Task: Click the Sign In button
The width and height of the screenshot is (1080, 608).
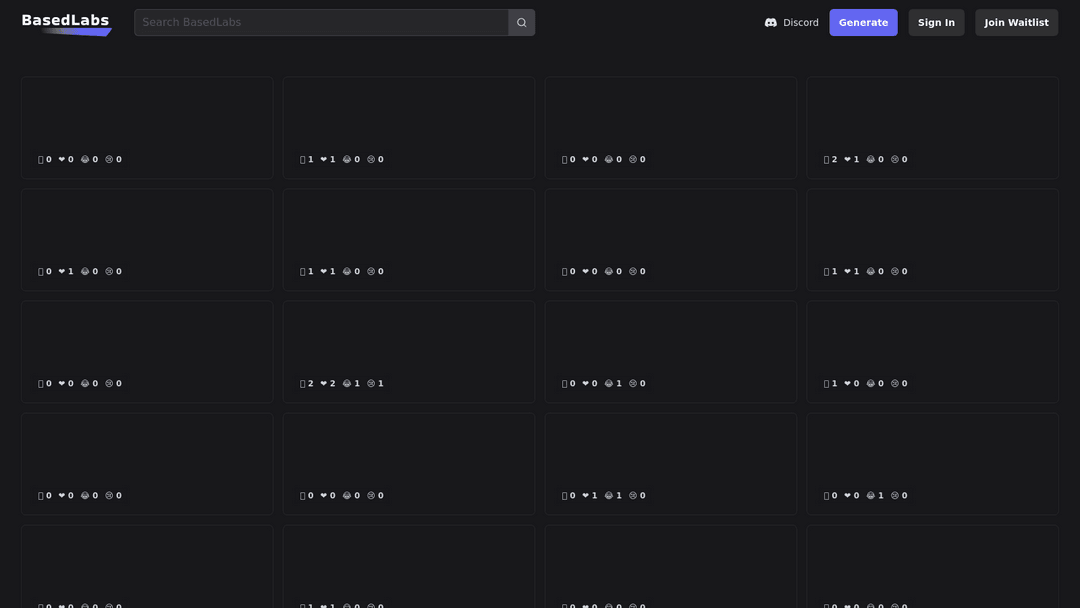Action: coord(935,23)
